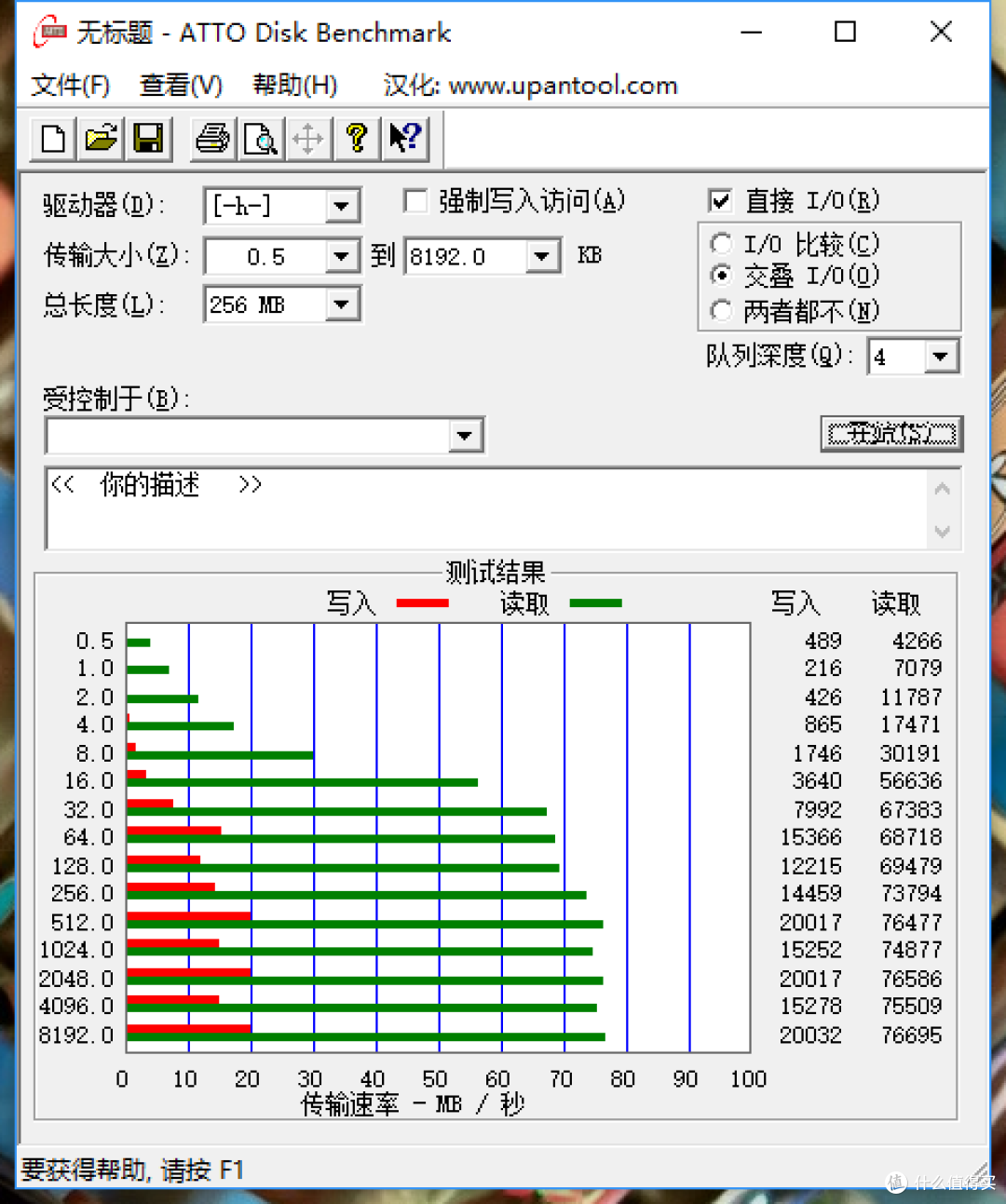Screen dimensions: 1006x1204
Task: Click the write value 7992
Action: point(817,810)
